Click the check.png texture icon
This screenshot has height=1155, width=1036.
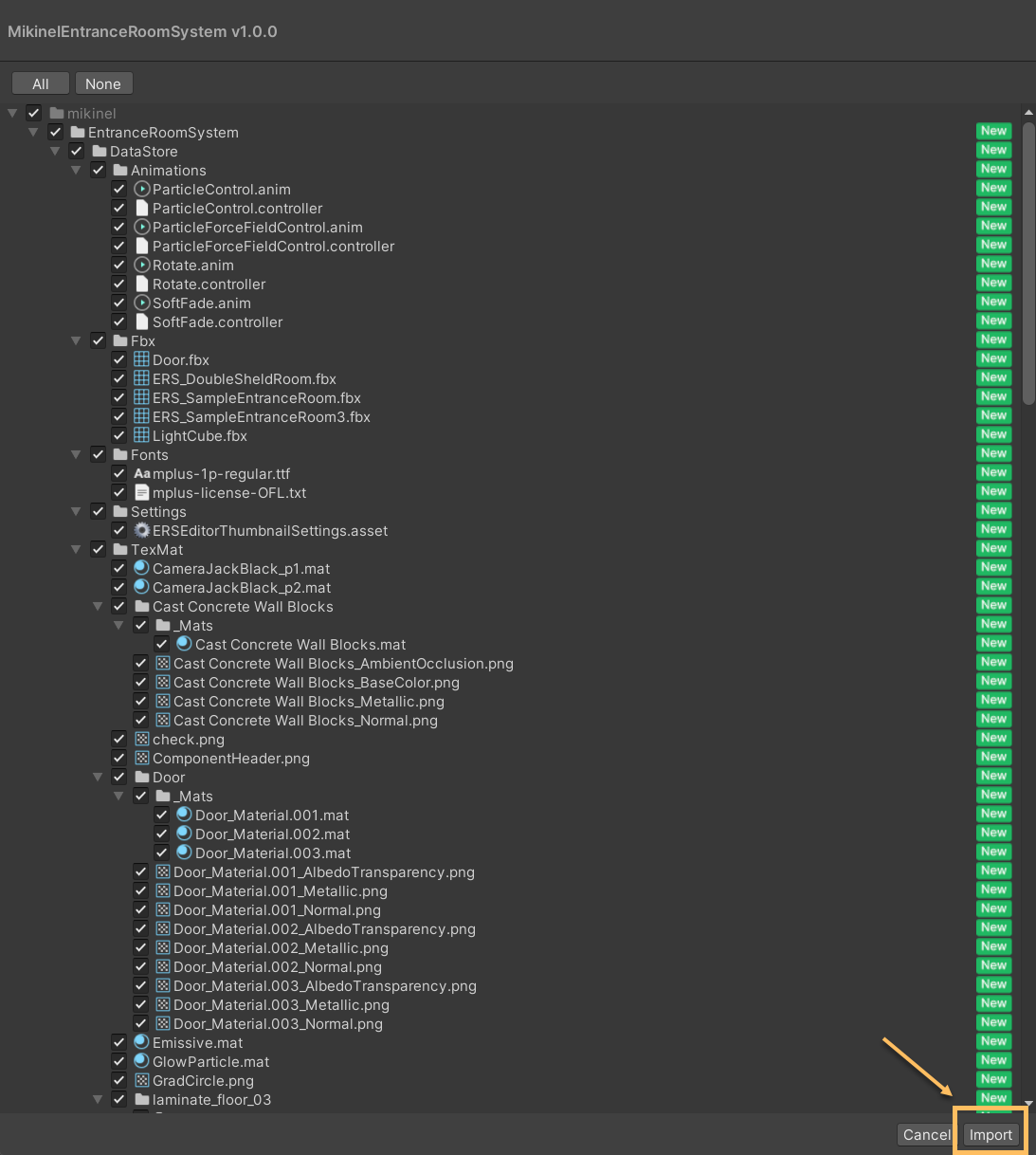pos(141,739)
